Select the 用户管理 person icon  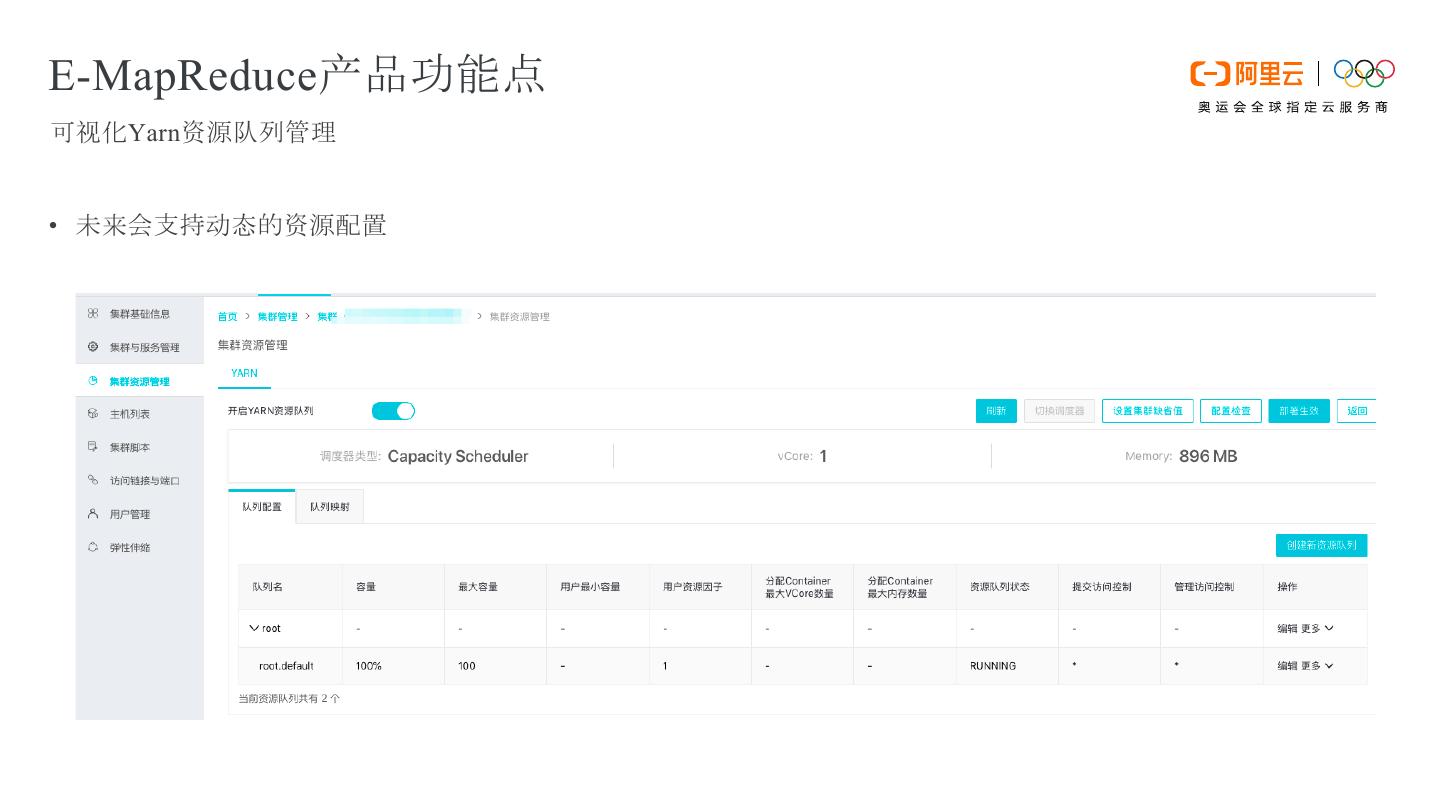point(93,514)
